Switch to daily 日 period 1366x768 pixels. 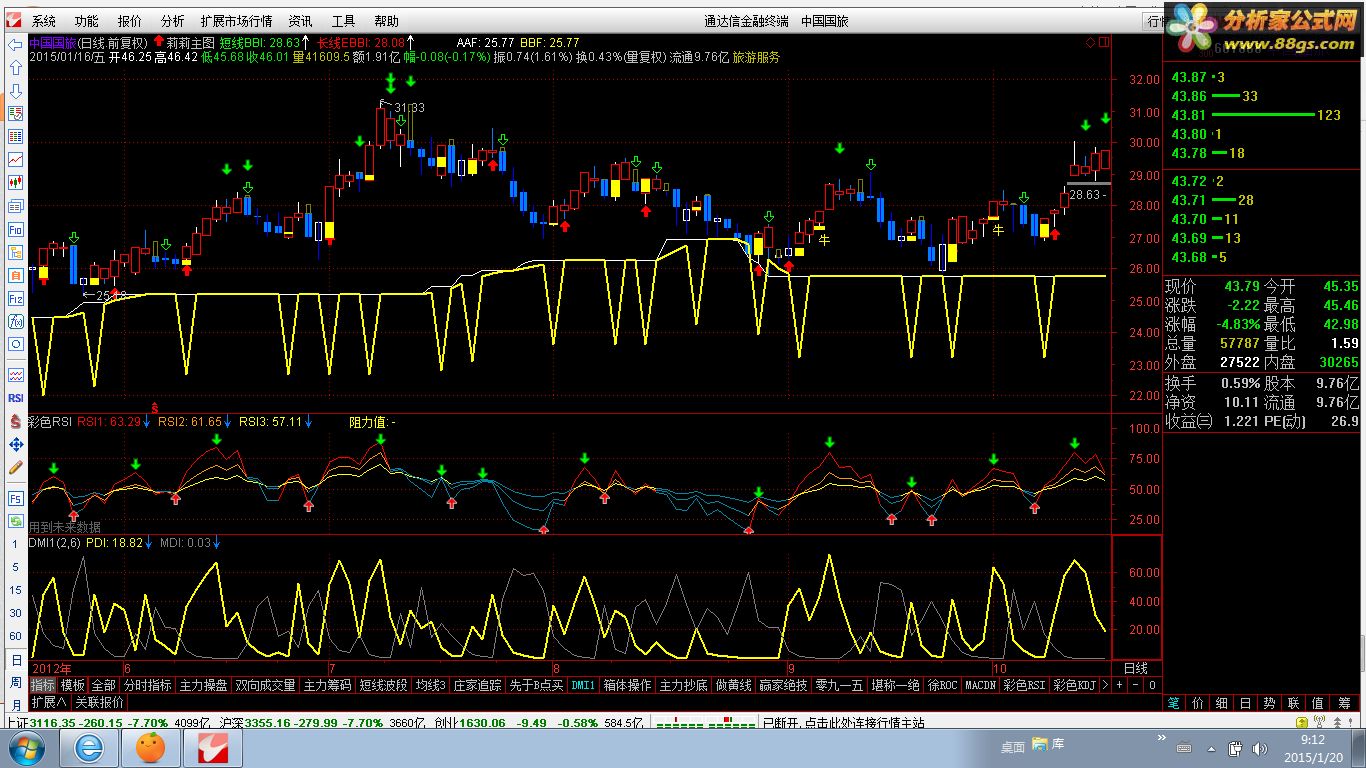pyautogui.click(x=15, y=660)
